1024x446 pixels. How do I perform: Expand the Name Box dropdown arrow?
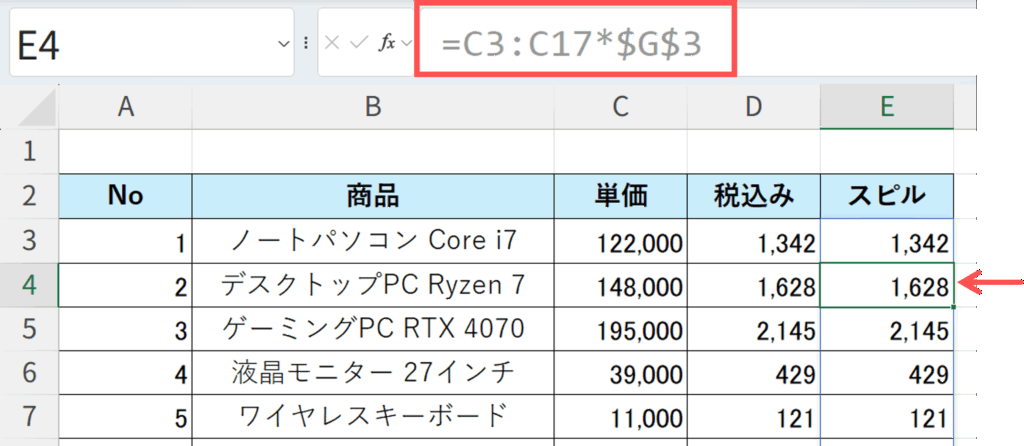283,43
